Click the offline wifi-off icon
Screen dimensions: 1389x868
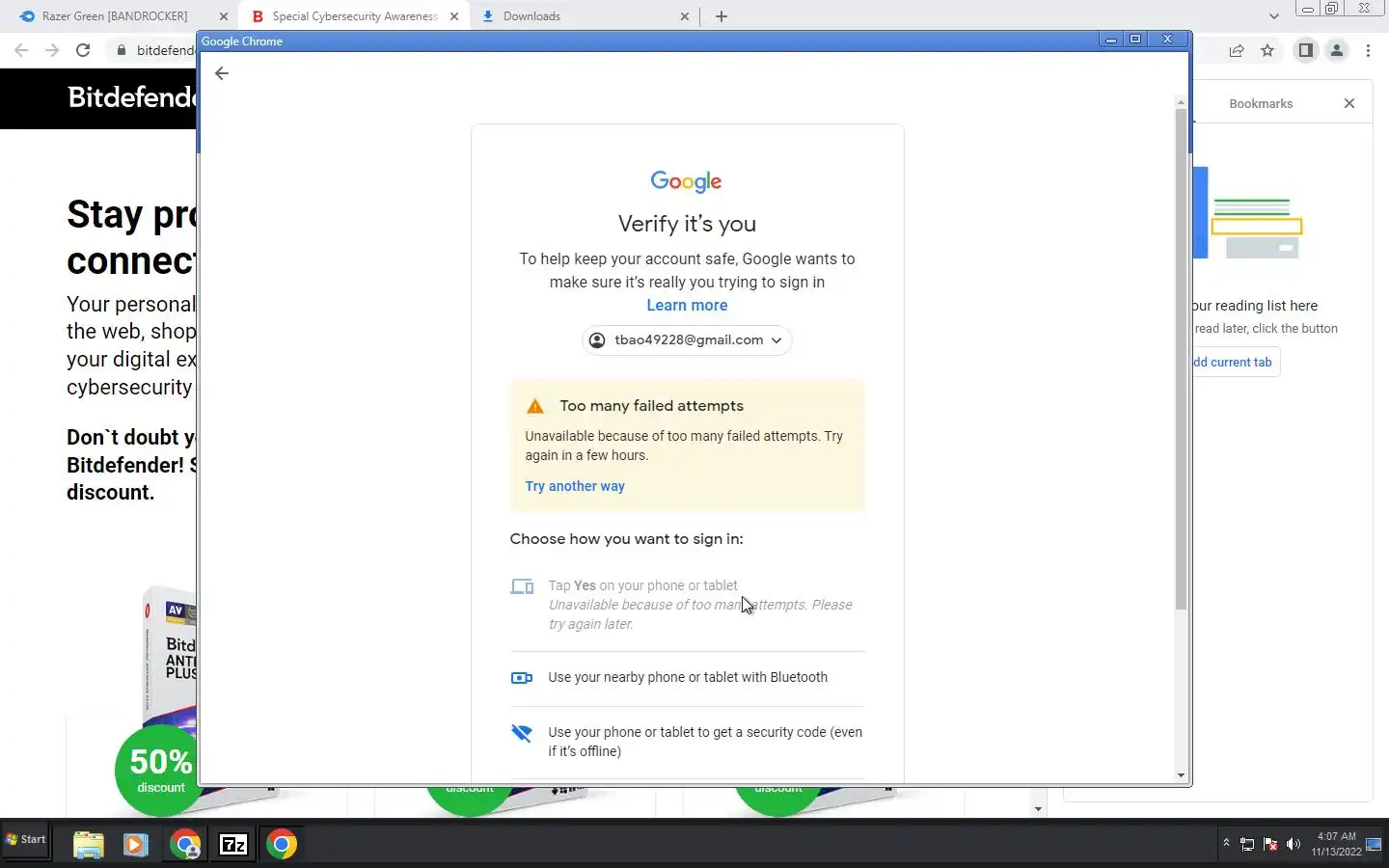[522, 733]
